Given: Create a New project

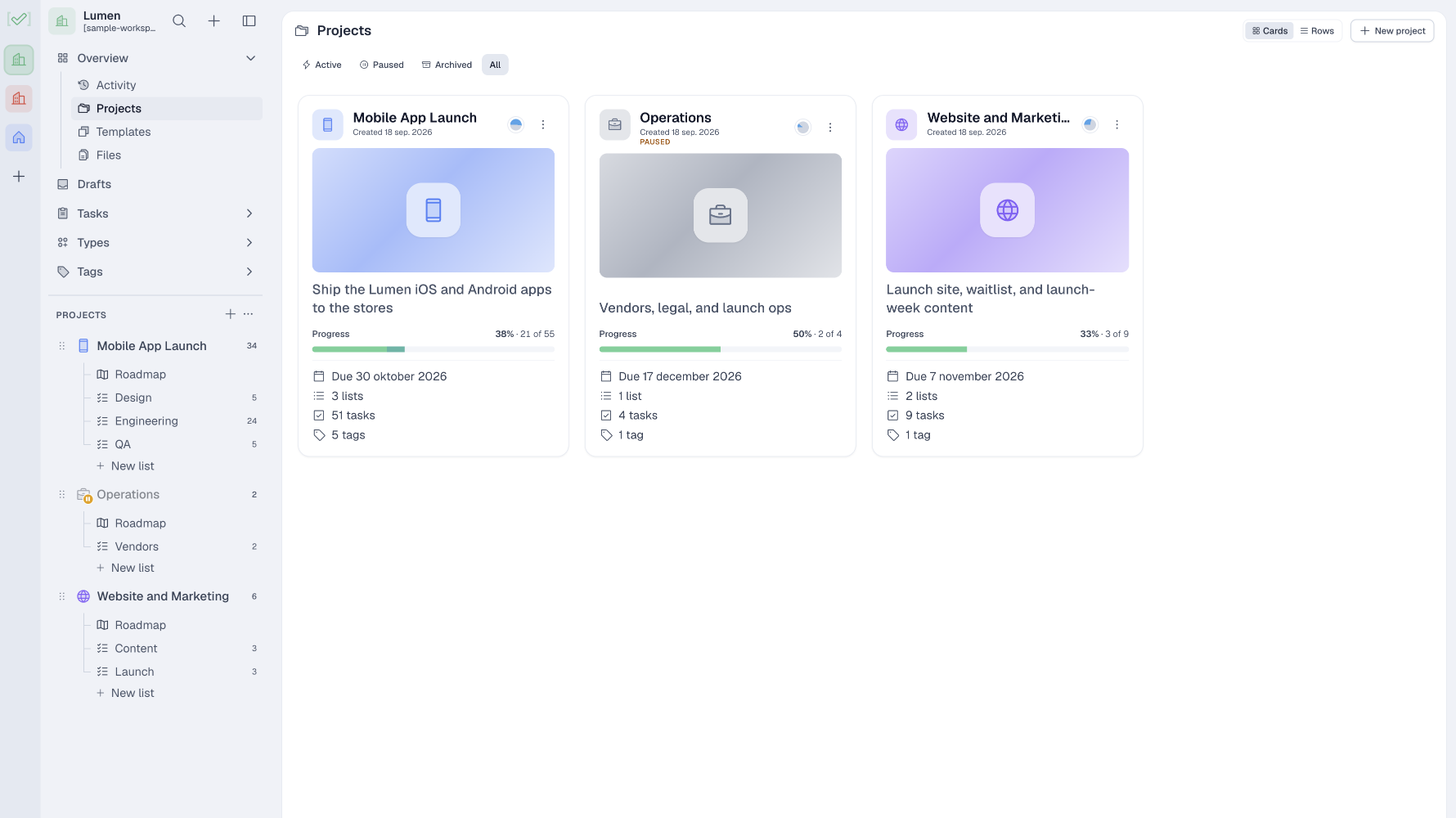Looking at the screenshot, I should [1392, 31].
